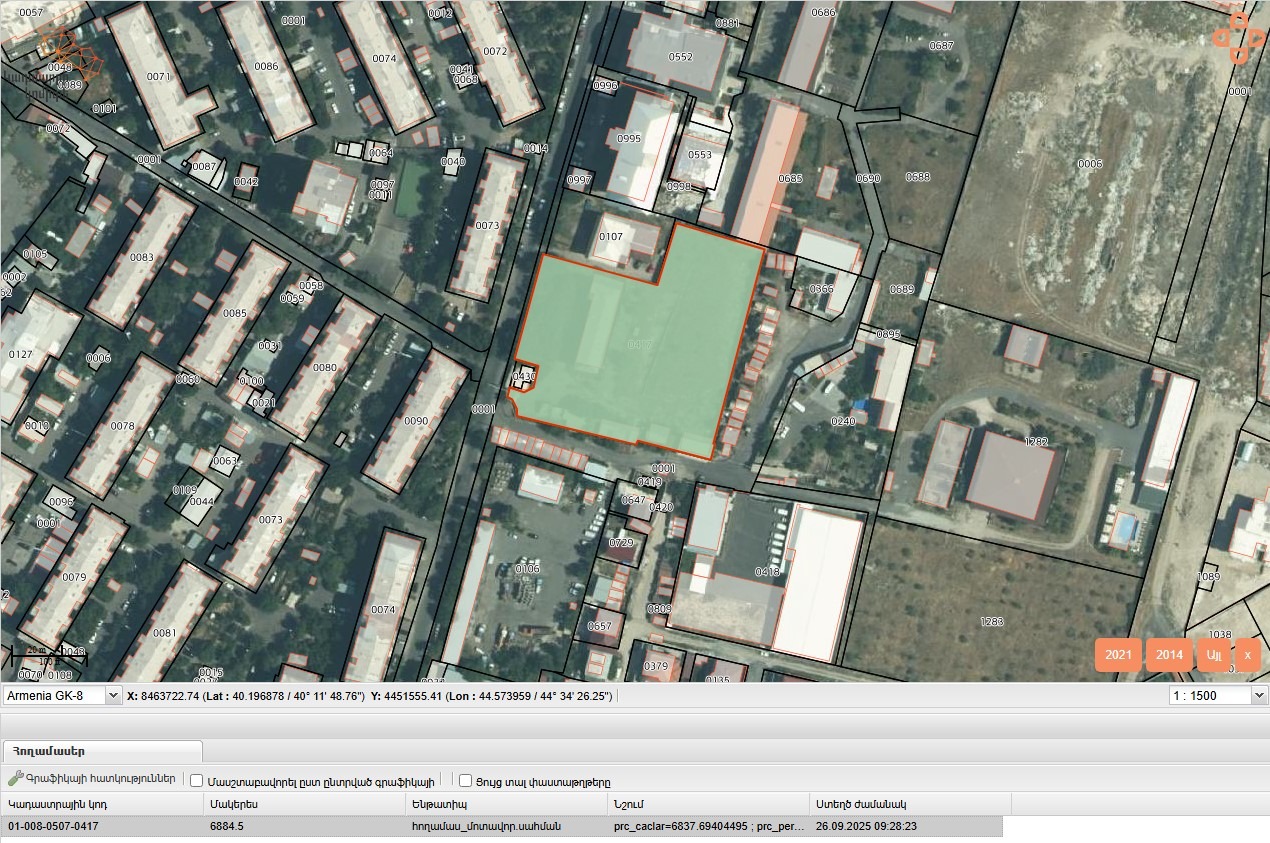Pan the map down with the arrow
Screen dimensions: 1270x843
pos(1239,55)
